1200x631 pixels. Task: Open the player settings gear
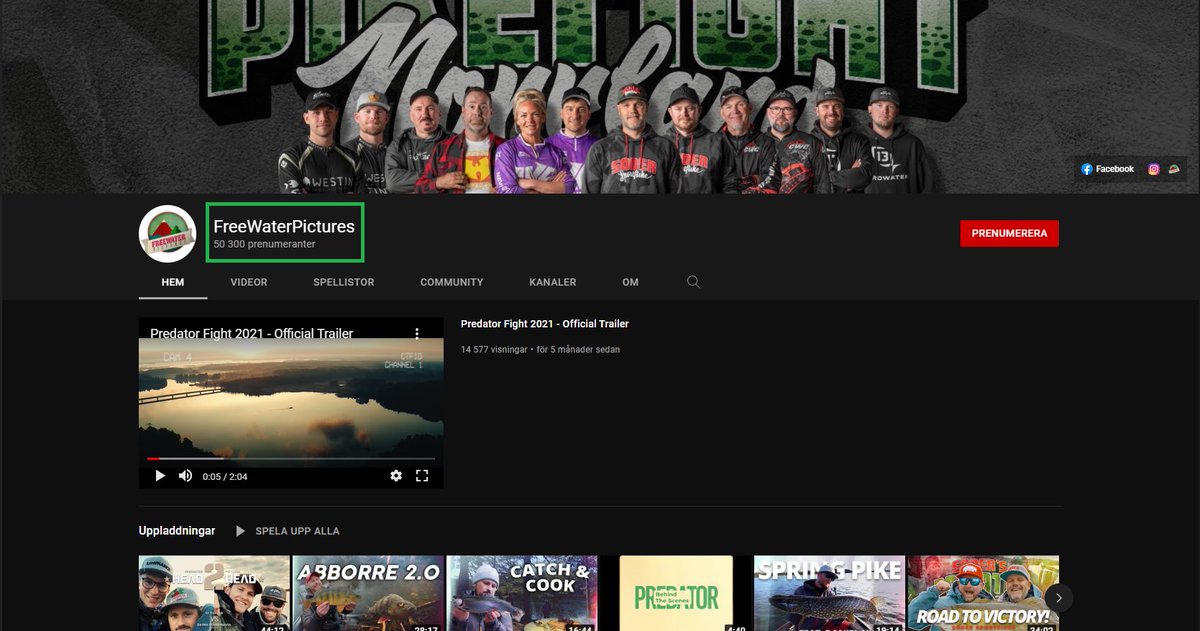point(396,476)
